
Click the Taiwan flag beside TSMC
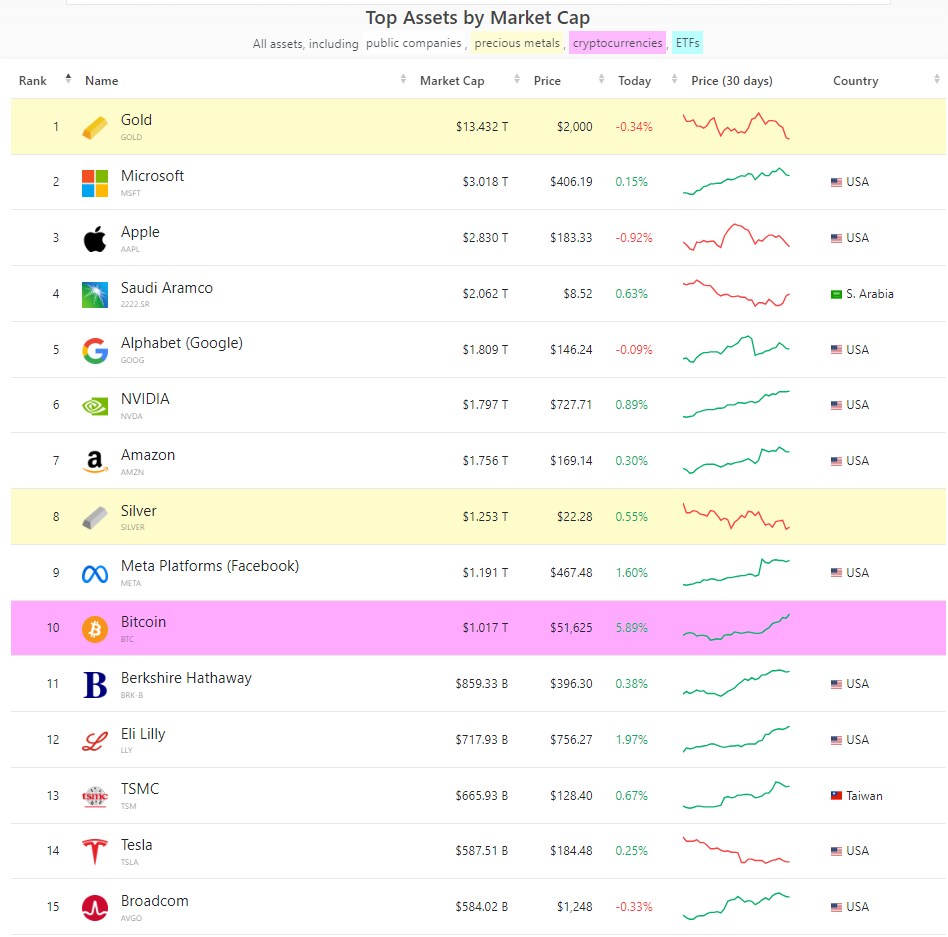pos(837,796)
